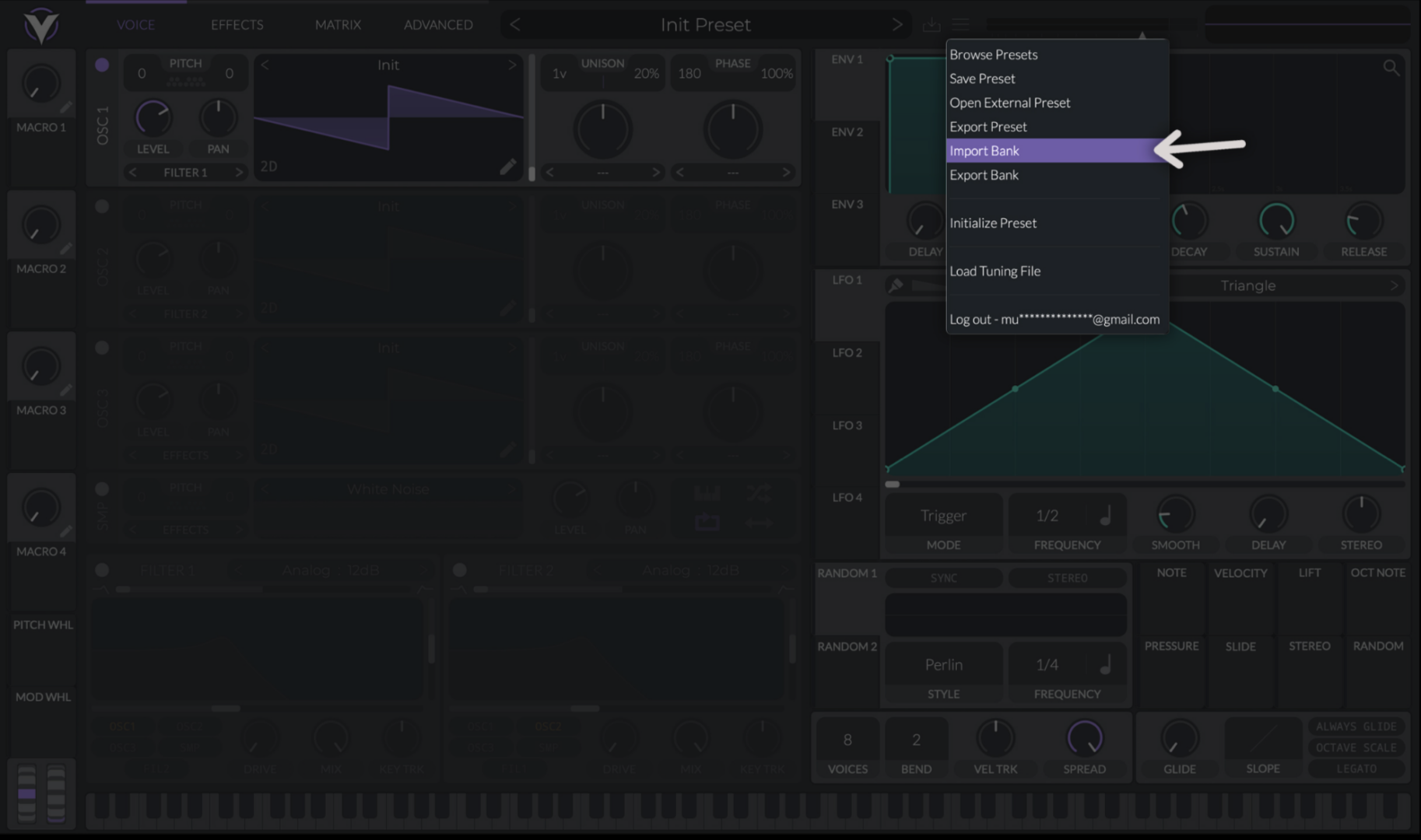The height and width of the screenshot is (840, 1421).
Task: Click the phase slider under the LFO graph
Action: click(893, 485)
